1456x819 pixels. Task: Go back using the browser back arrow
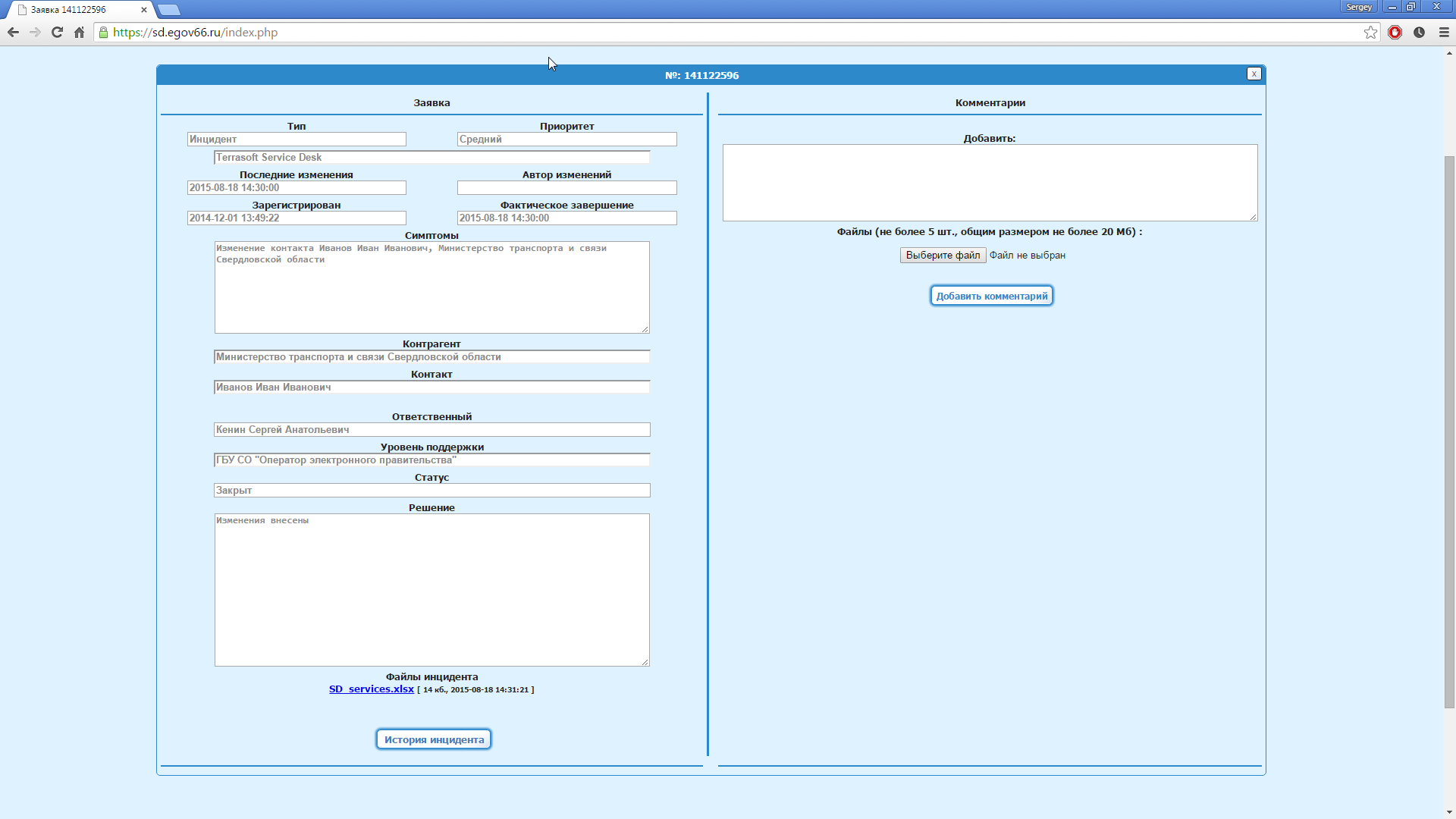tap(13, 33)
